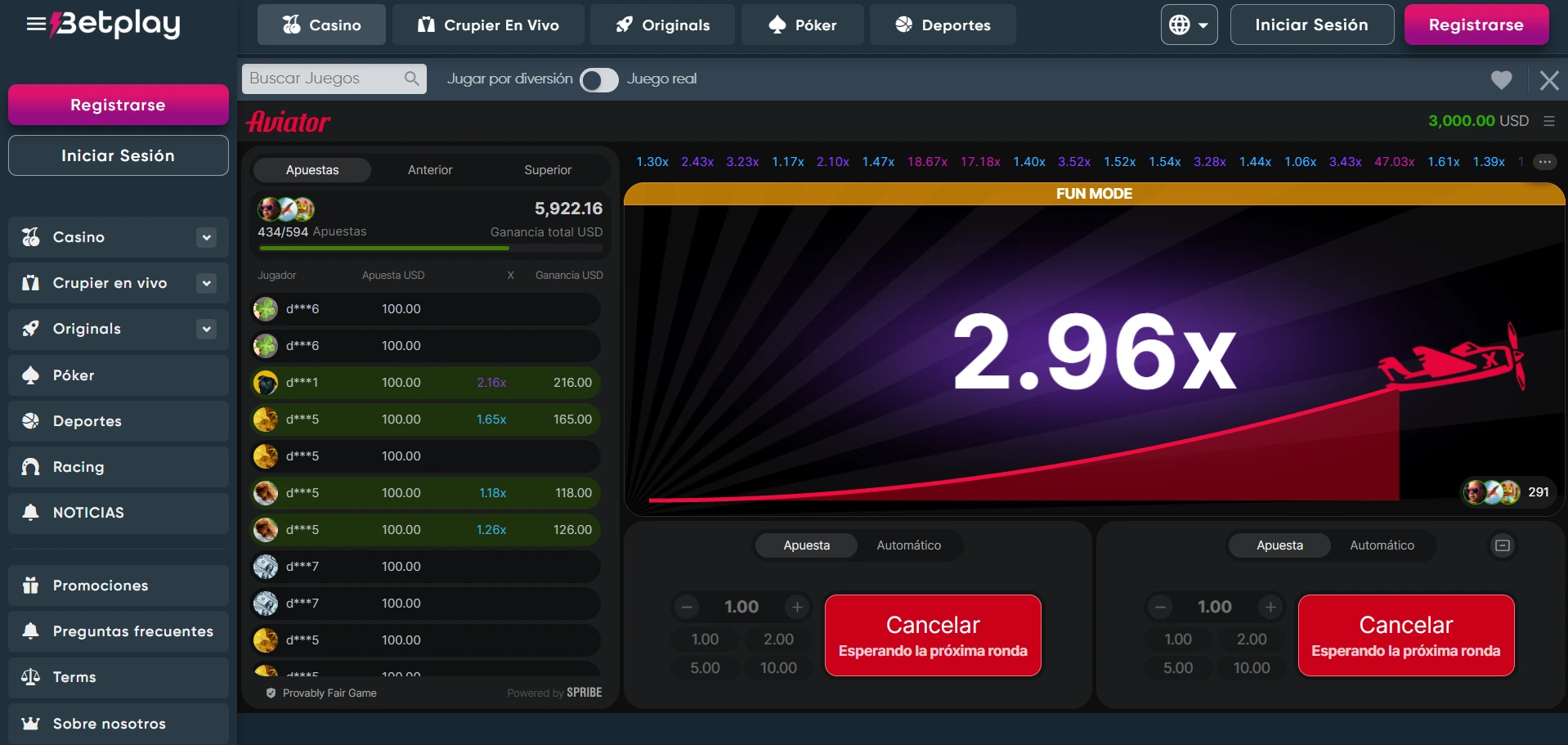Image resolution: width=1568 pixels, height=745 pixels.
Task: Switch right bet panel to Automático mode
Action: coord(1382,545)
